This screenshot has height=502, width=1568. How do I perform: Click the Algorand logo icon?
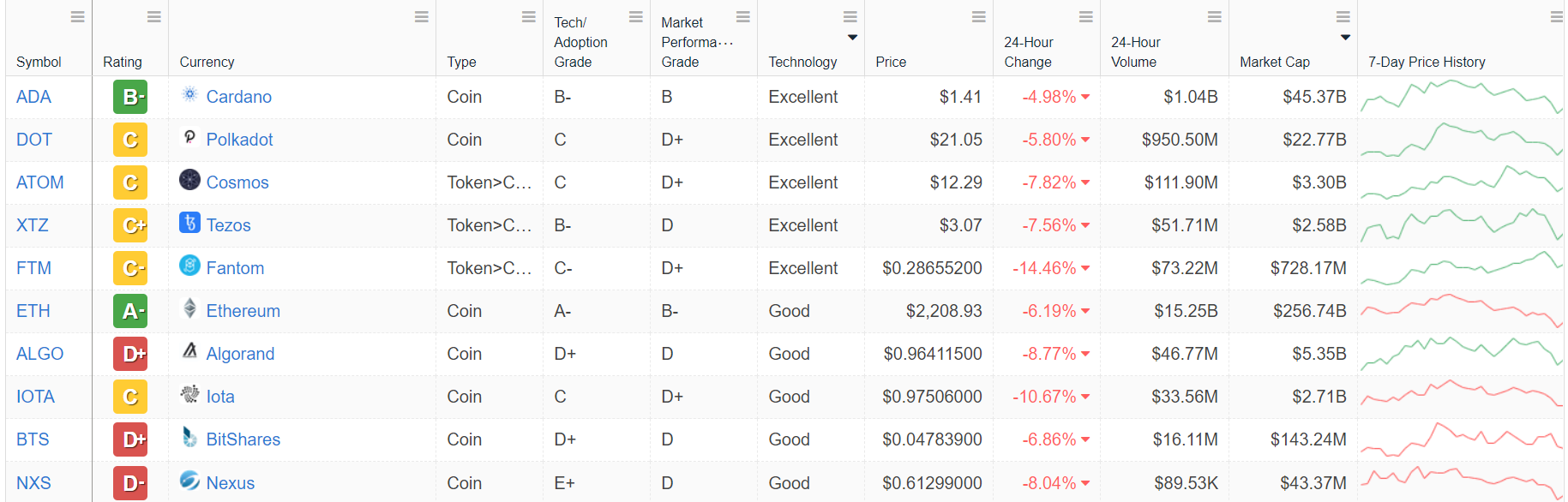pyautogui.click(x=189, y=351)
